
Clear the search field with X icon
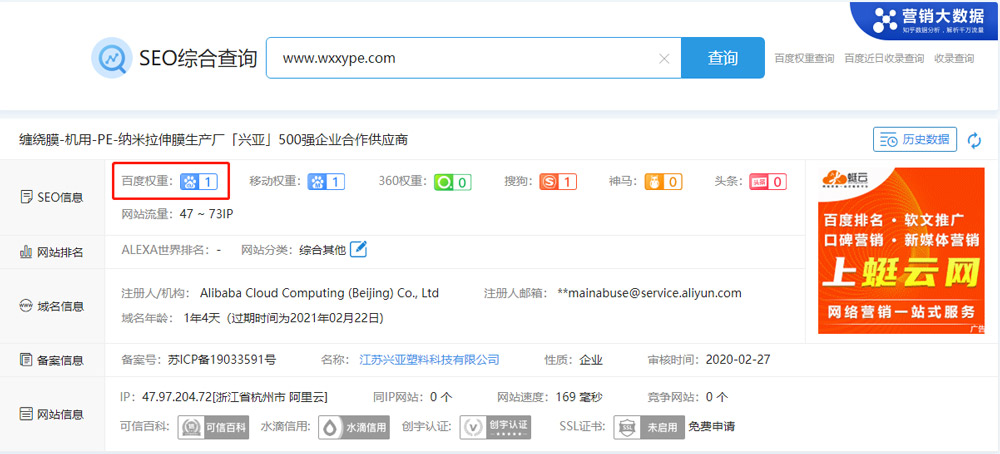coord(664,58)
